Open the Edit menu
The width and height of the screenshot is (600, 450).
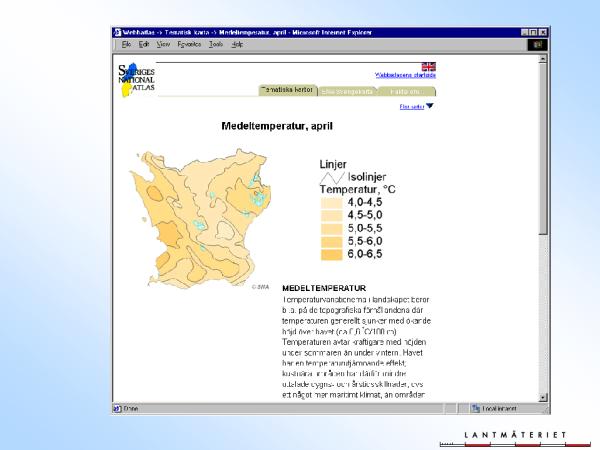point(144,45)
